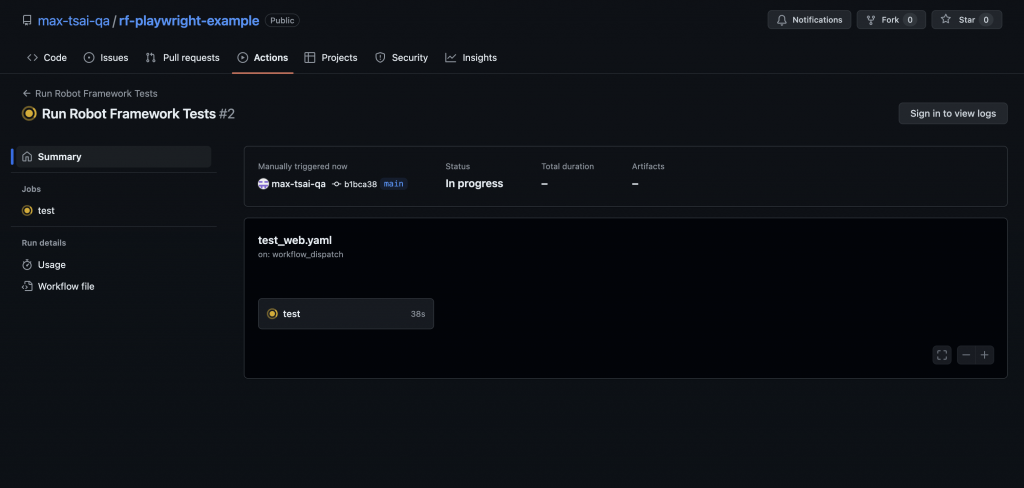Click the in-progress status icon beside run title
1024x488 pixels.
29,114
